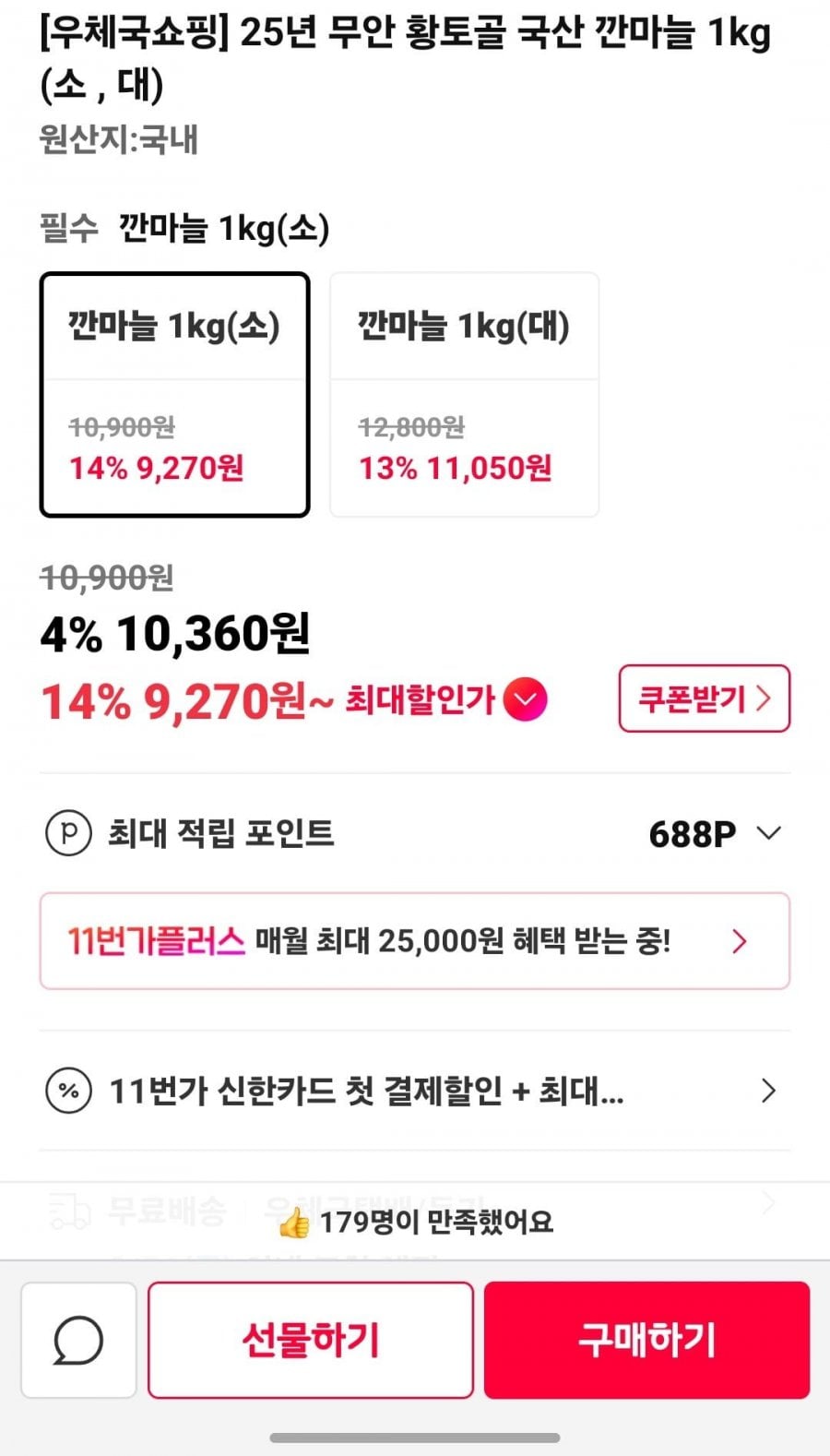Viewport: 830px width, 1456px height.
Task: Select the 깐마늘 1kg(대) option
Action: pyautogui.click(x=464, y=394)
